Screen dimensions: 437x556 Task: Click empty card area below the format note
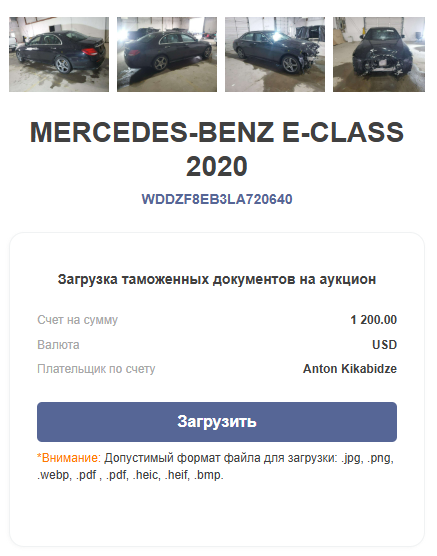[217, 514]
